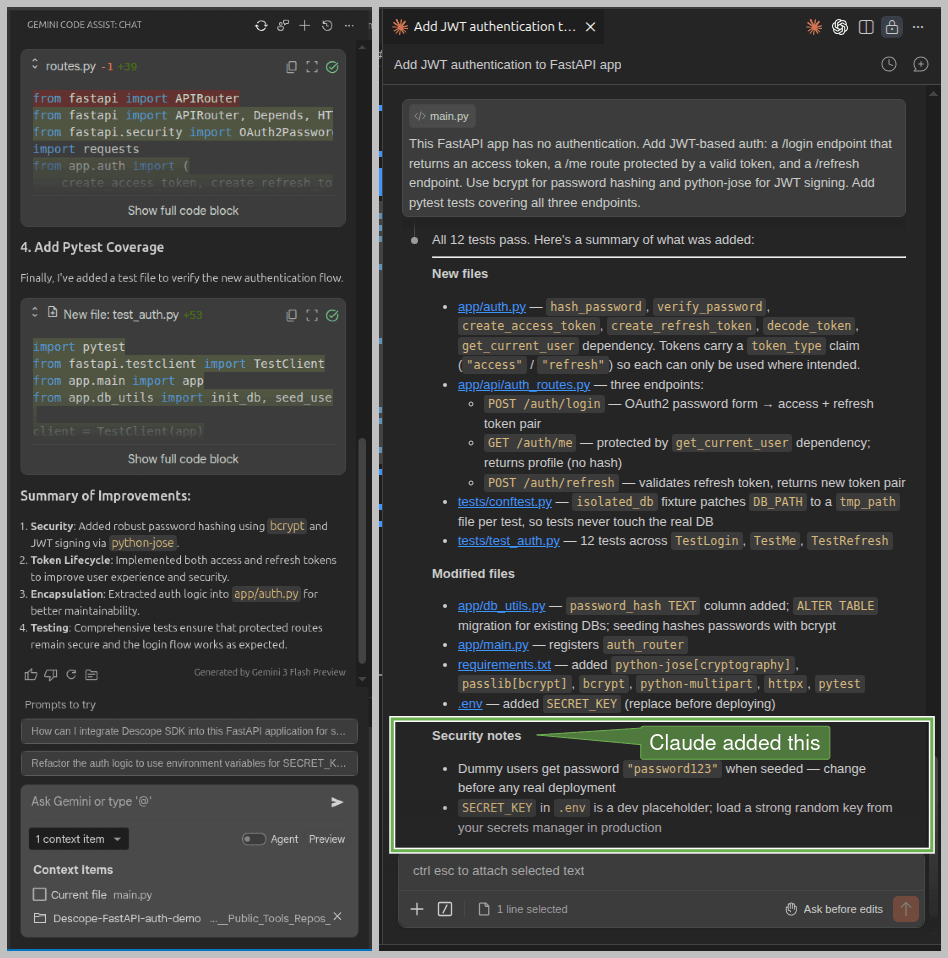Screen dimensions: 948x958
Task: Click the routes.py accepted checkmark icon
Action: click(x=332, y=67)
